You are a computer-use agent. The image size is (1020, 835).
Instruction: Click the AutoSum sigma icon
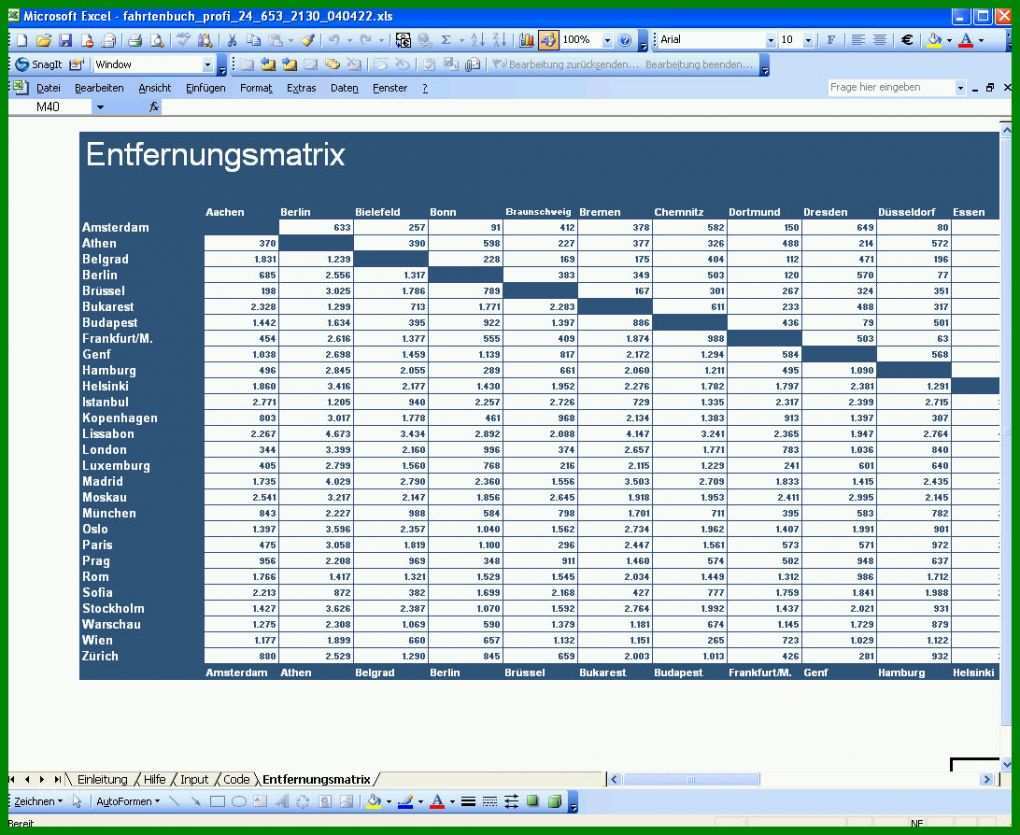446,40
